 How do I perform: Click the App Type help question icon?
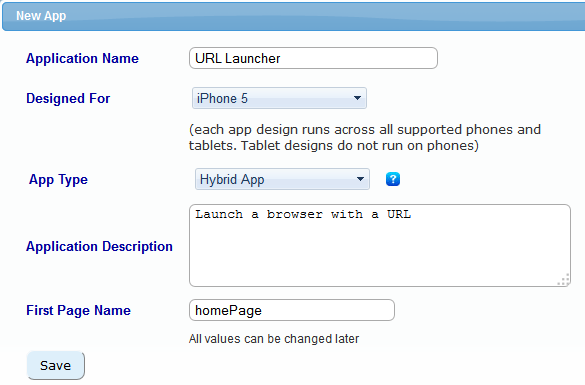392,179
